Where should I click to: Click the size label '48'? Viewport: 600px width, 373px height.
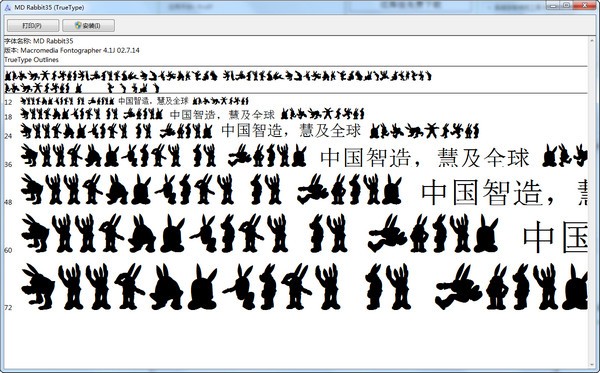tap(8, 202)
